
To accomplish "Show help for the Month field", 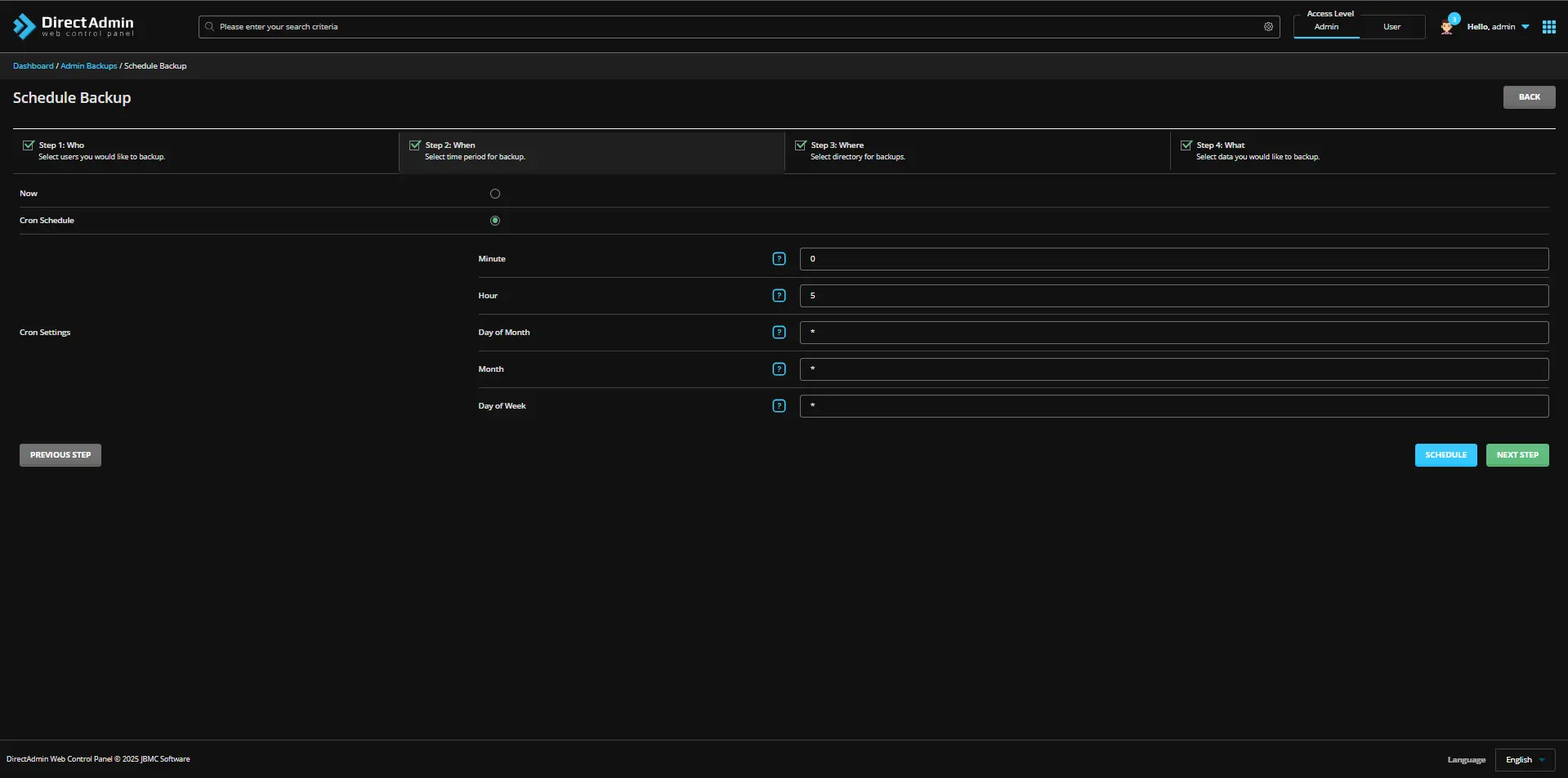I will tap(779, 369).
